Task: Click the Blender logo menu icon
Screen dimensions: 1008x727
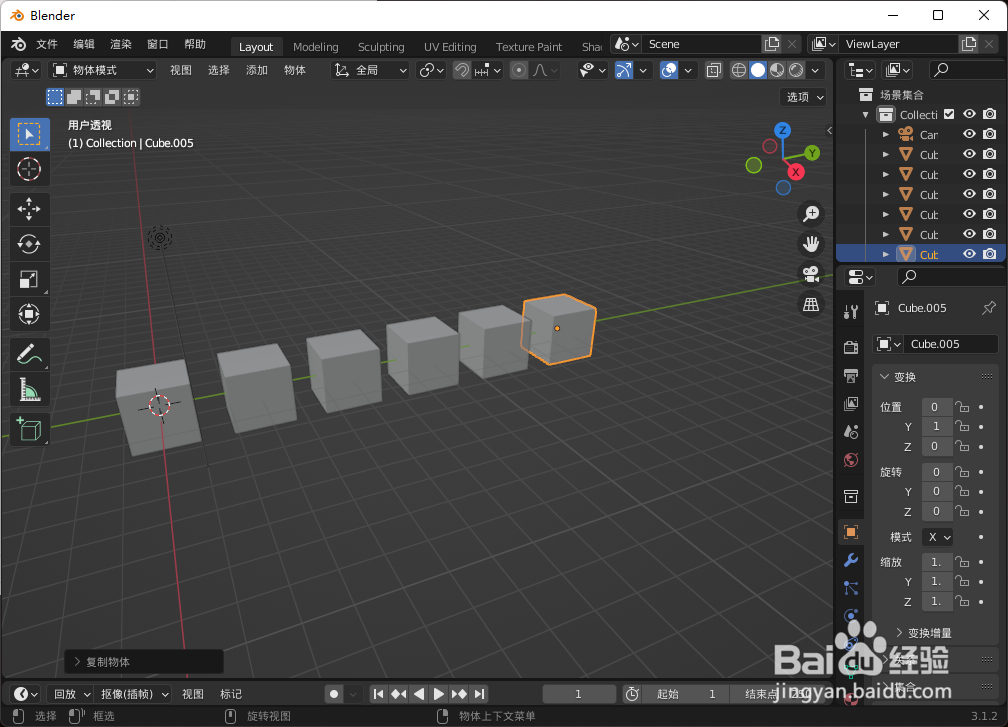Action: click(19, 44)
